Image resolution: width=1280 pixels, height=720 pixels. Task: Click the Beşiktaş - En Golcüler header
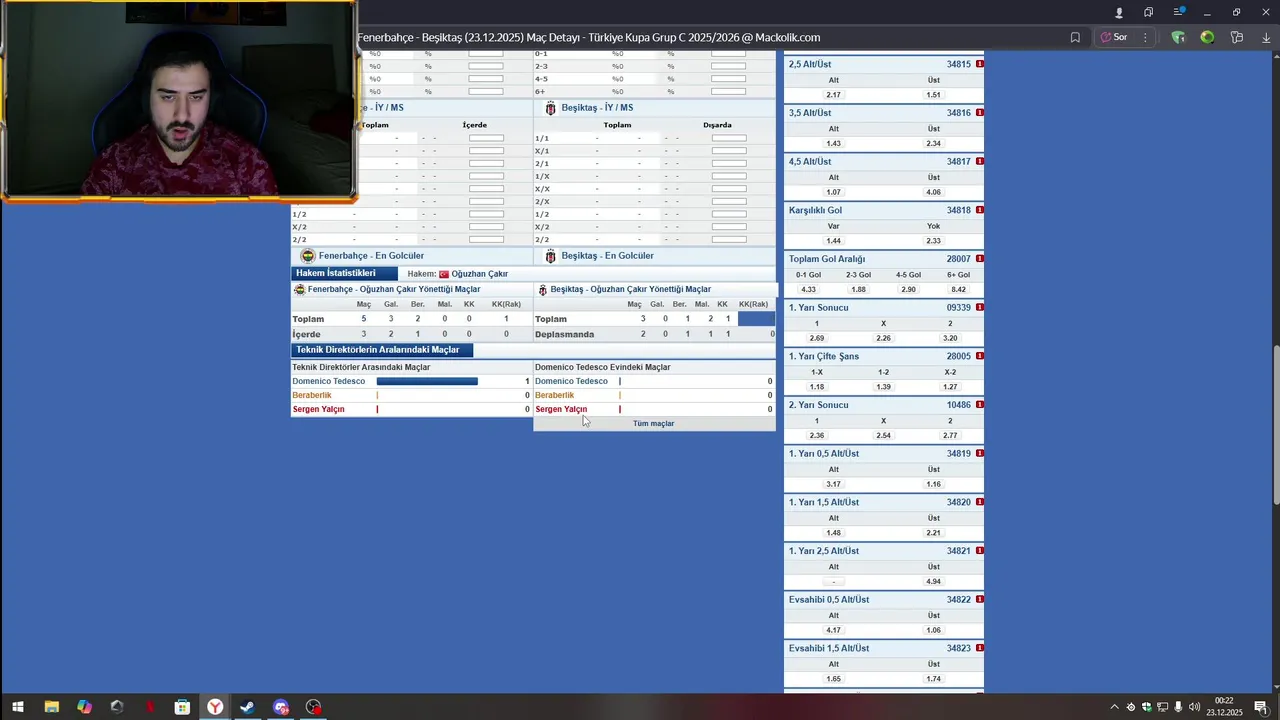click(607, 256)
